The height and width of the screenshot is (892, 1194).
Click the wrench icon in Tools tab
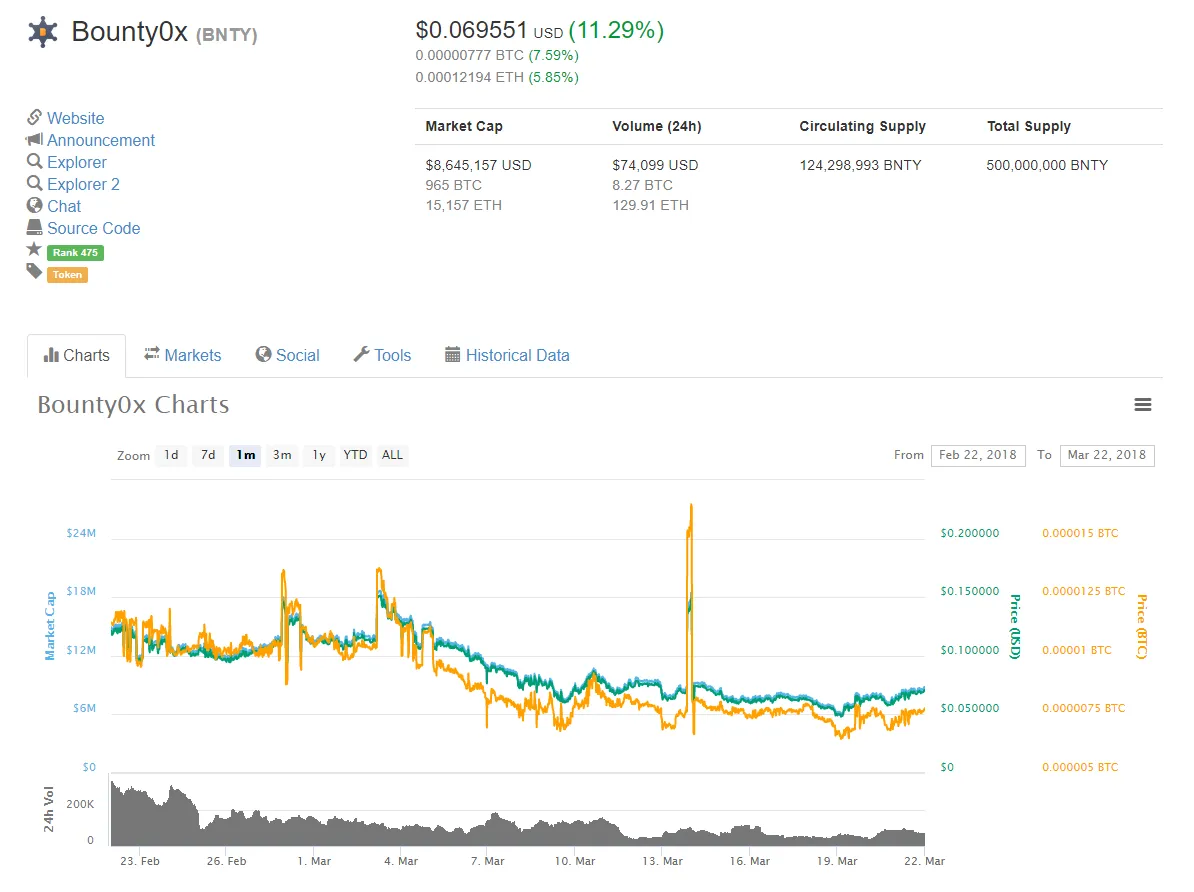[362, 354]
